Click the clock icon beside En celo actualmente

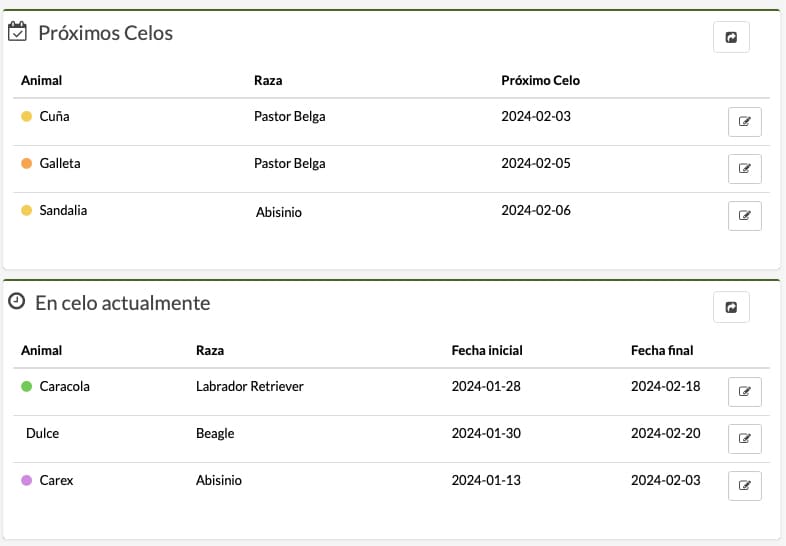(17, 301)
